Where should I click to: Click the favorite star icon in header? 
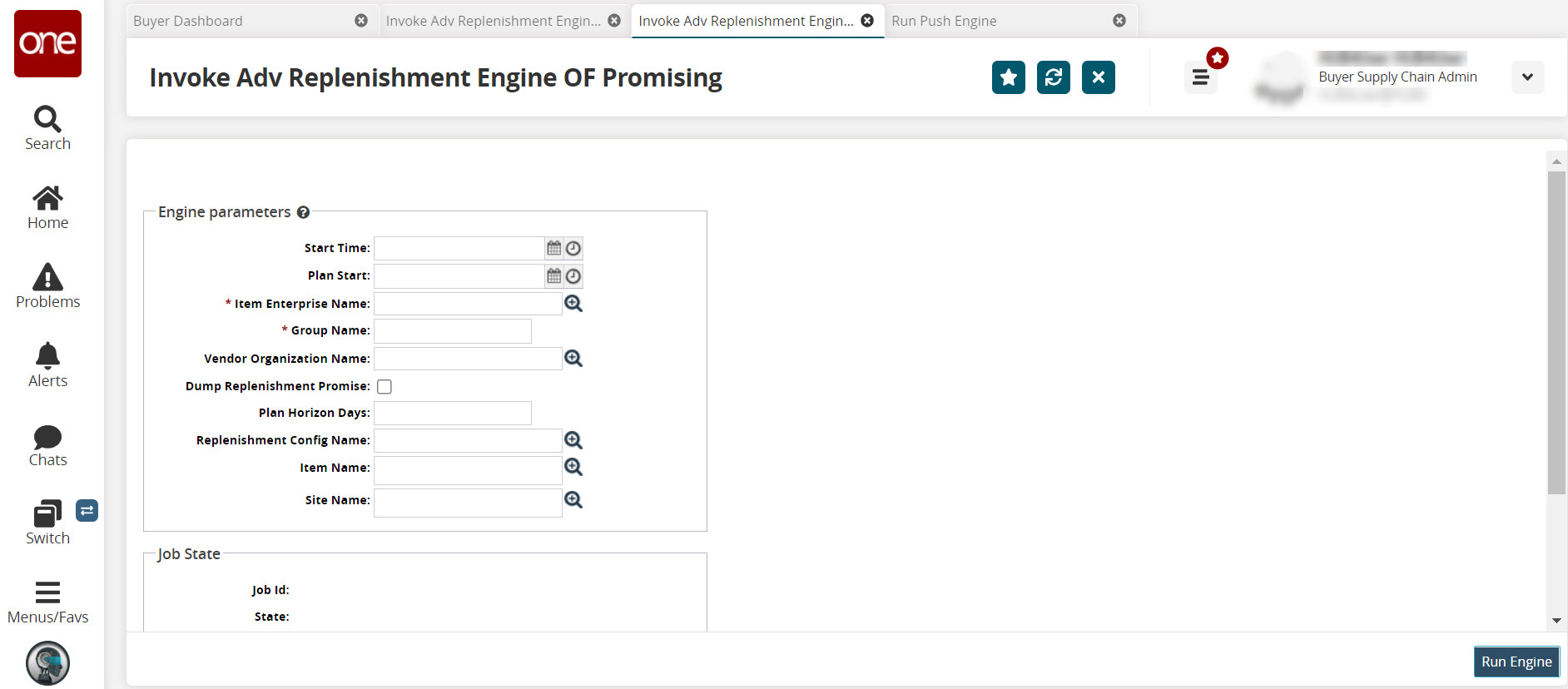(x=1008, y=77)
